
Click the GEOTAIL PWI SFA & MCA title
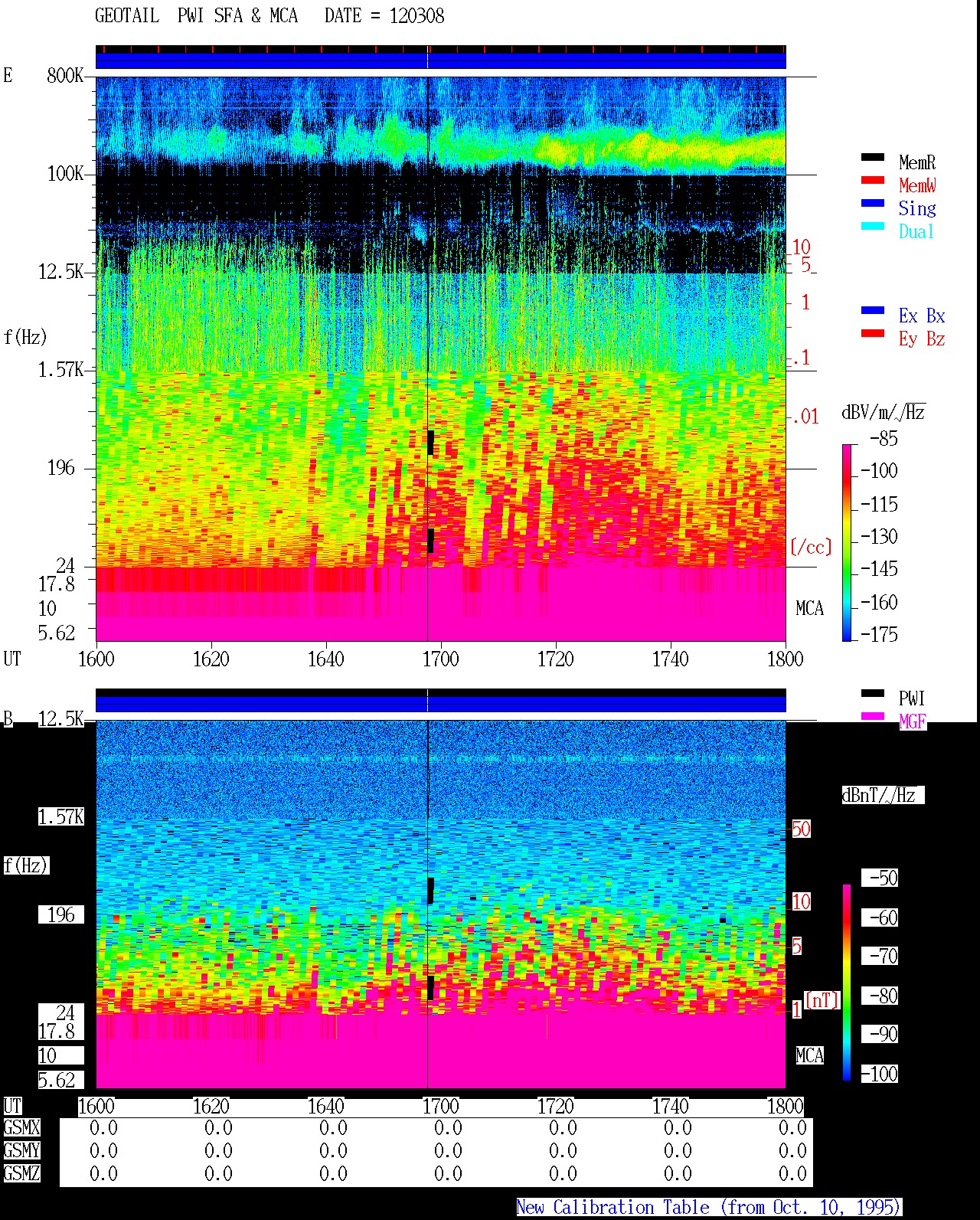[196, 16]
